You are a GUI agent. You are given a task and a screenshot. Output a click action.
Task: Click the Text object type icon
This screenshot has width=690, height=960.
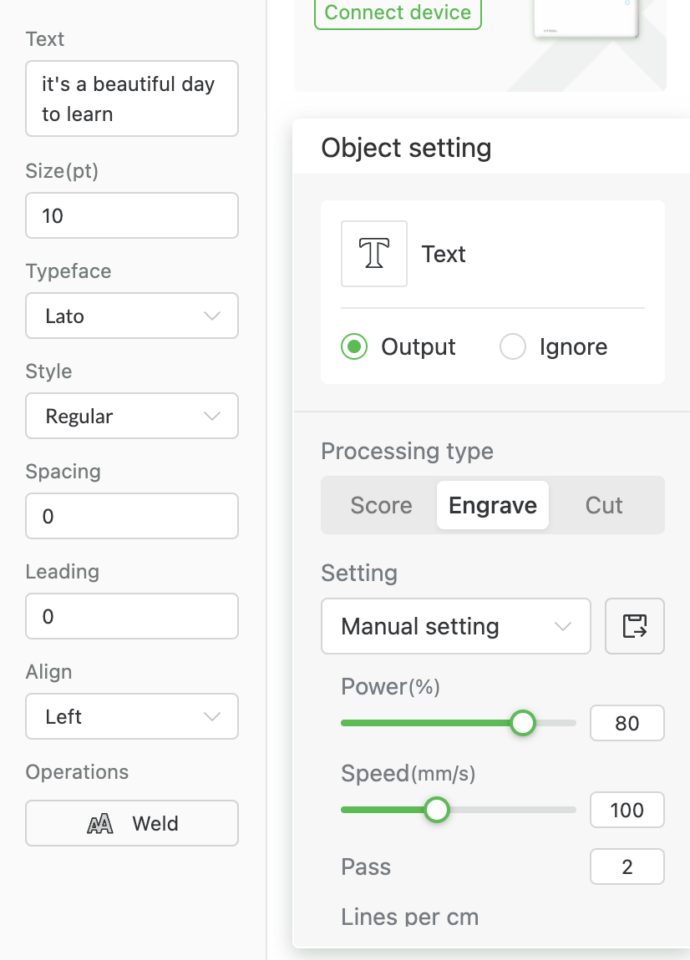tap(374, 254)
